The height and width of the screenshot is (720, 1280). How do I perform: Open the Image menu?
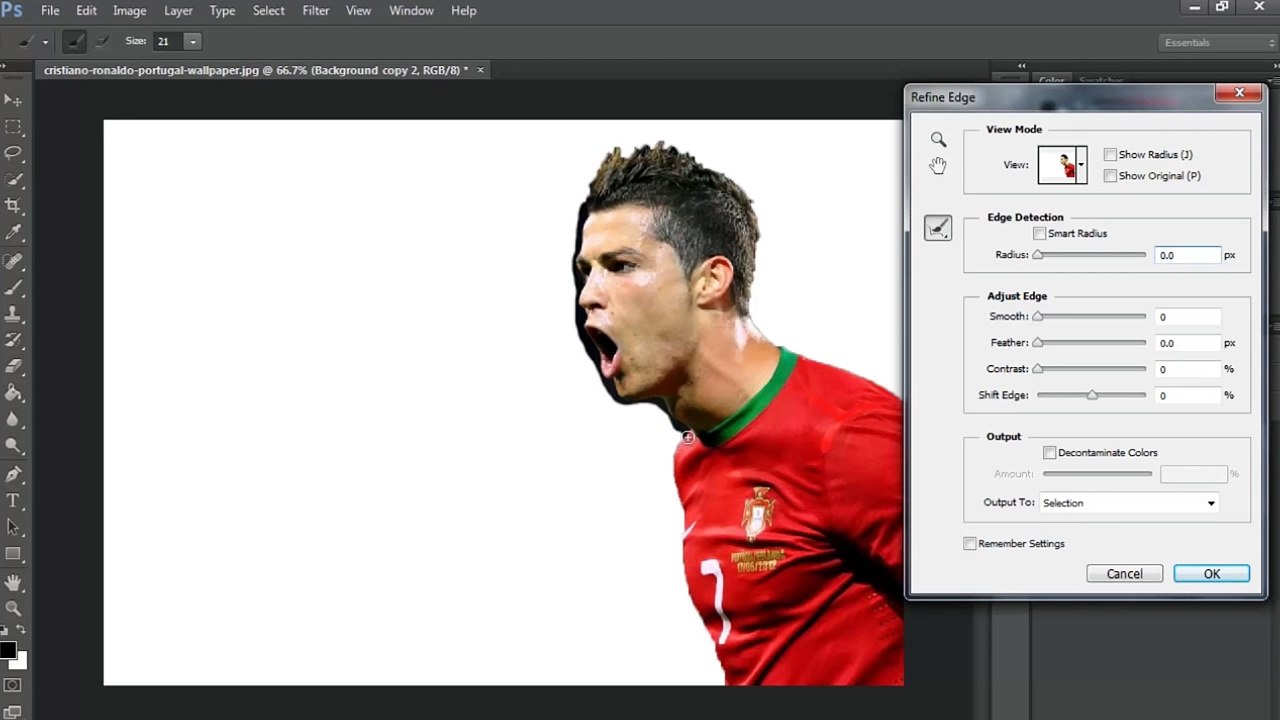tap(130, 11)
